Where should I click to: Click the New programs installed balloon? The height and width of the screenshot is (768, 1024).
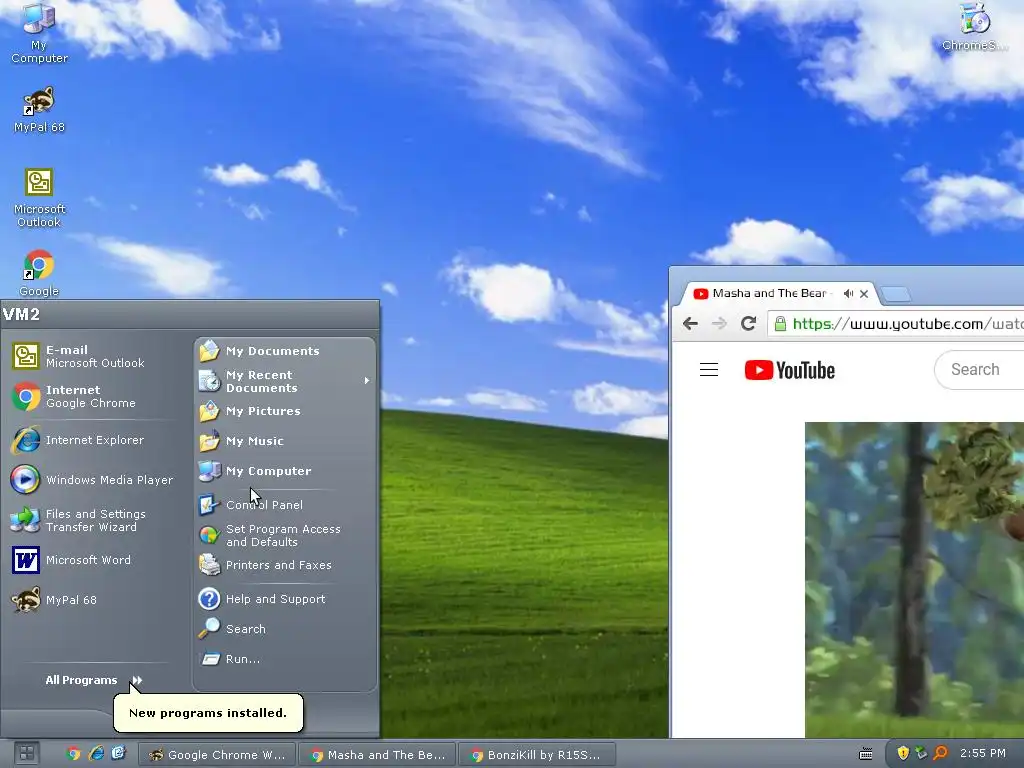208,712
